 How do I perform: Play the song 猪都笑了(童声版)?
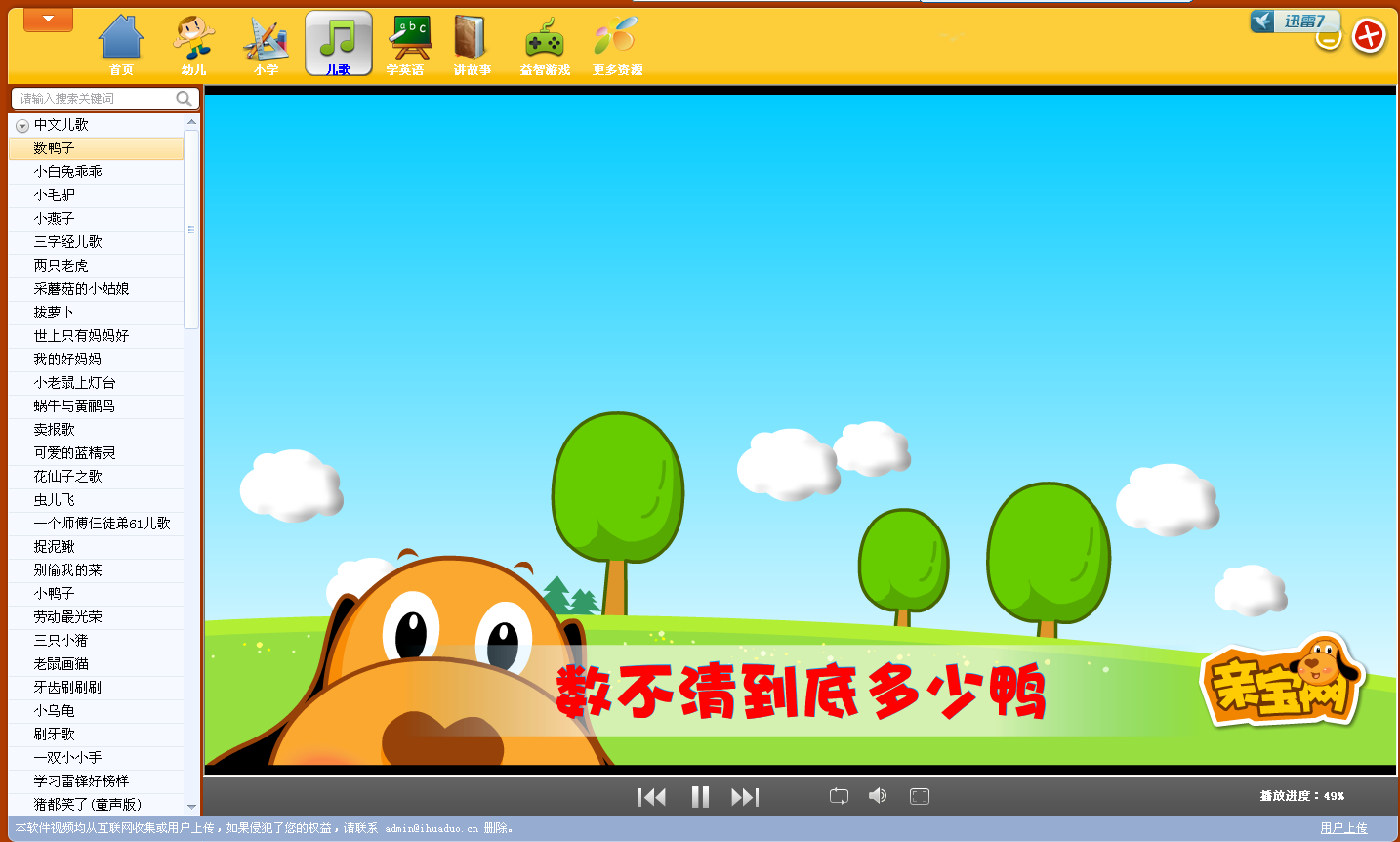coord(96,805)
